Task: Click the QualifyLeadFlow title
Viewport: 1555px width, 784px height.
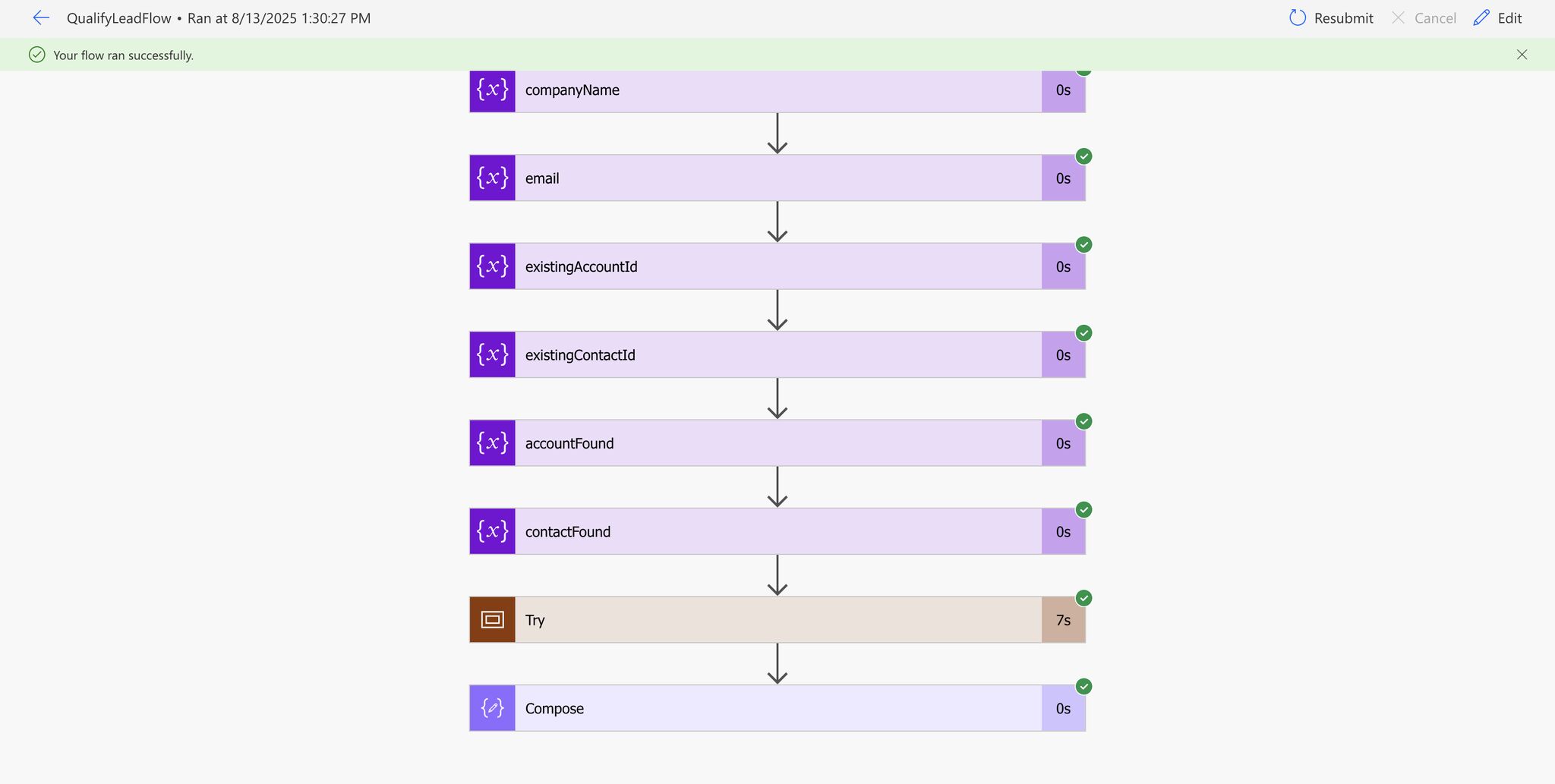Action: point(118,17)
